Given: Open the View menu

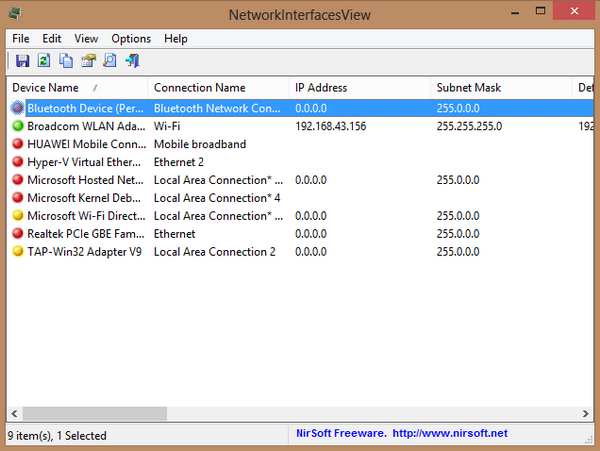Looking at the screenshot, I should pyautogui.click(x=86, y=39).
